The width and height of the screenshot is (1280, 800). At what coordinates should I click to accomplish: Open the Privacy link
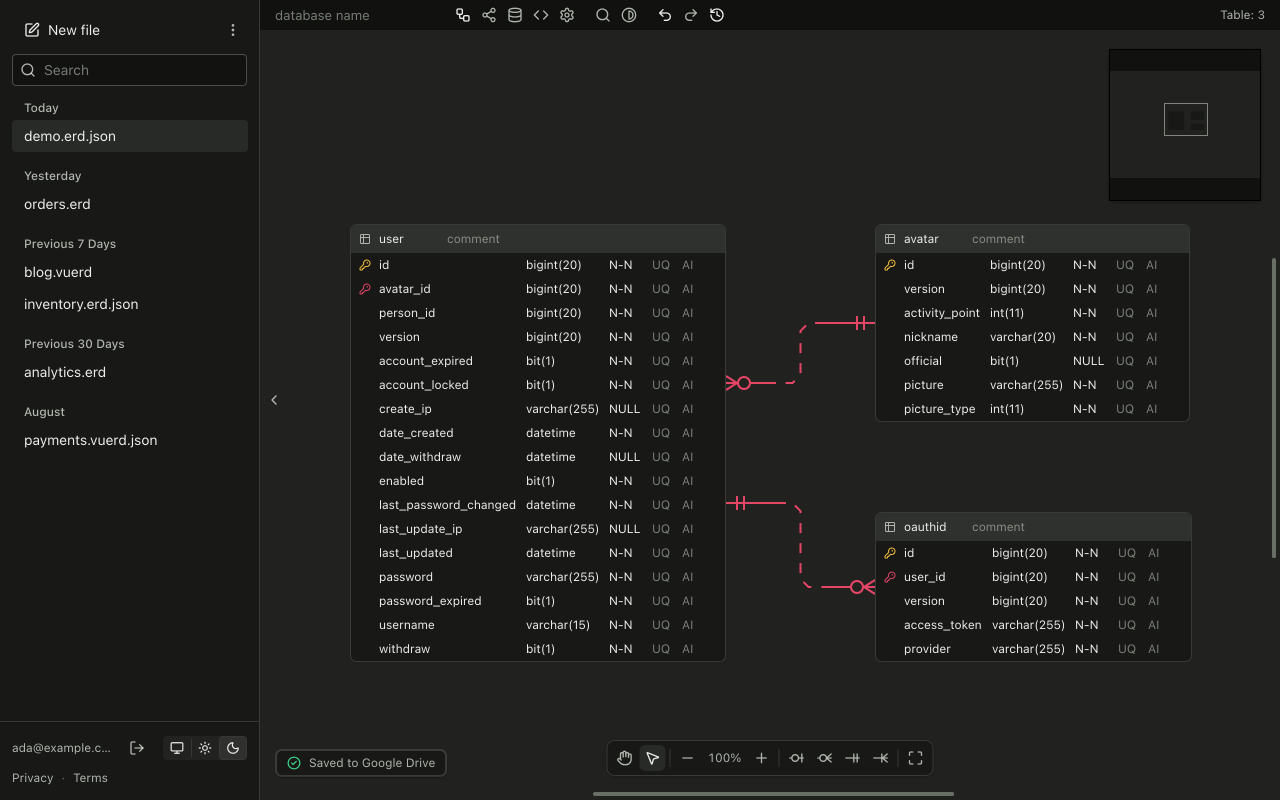click(33, 778)
